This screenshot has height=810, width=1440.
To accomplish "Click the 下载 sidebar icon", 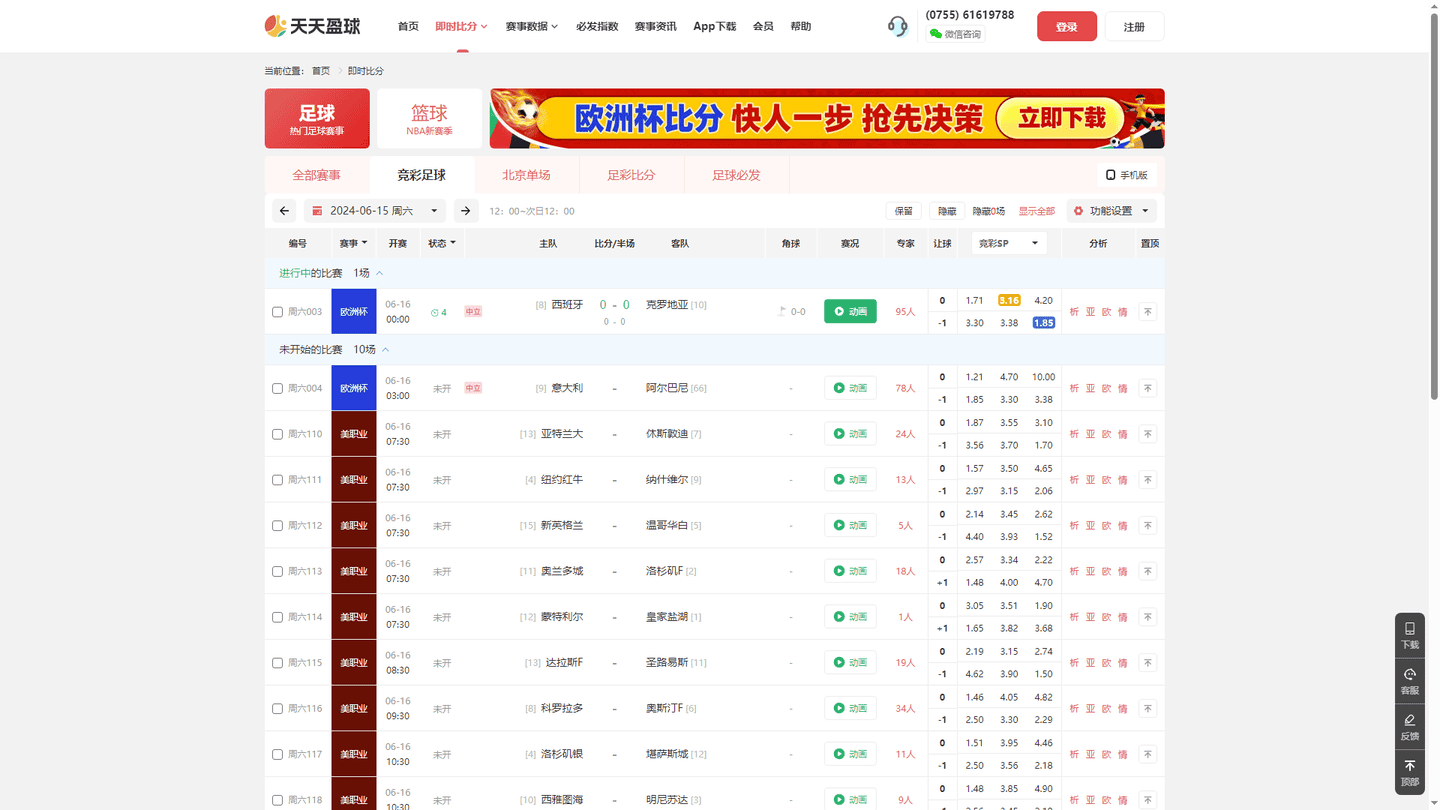I will pos(1410,635).
